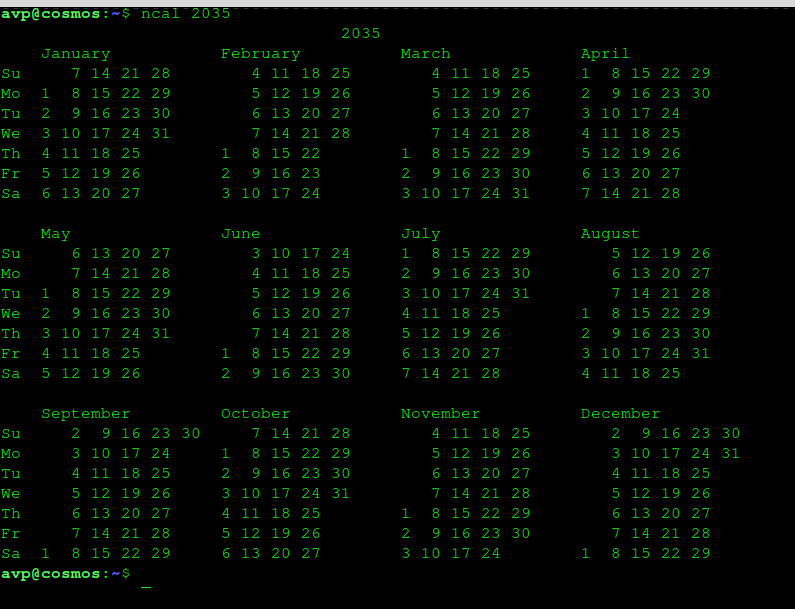Click day 31 in January
Screen dimensions: 795x609
161,133
